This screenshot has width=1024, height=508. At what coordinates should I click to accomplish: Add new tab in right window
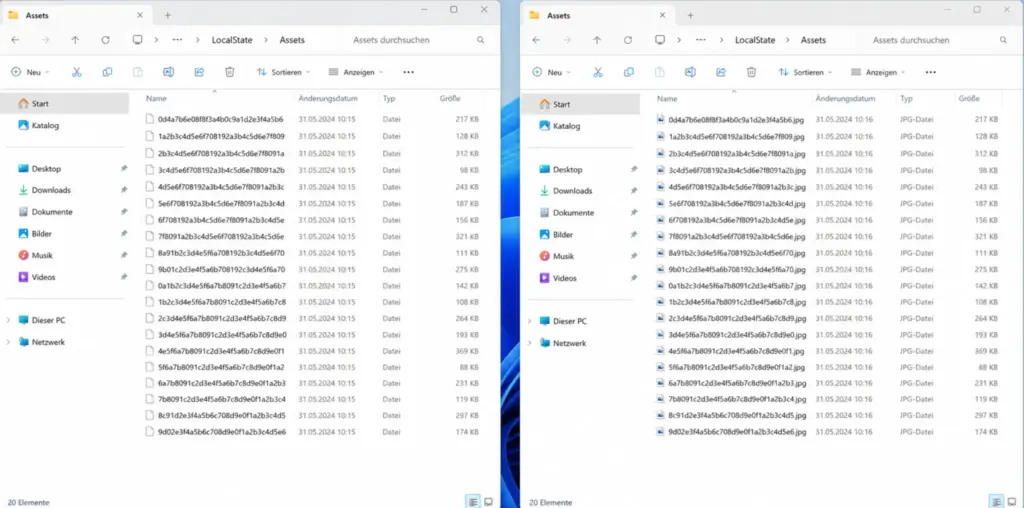click(690, 15)
